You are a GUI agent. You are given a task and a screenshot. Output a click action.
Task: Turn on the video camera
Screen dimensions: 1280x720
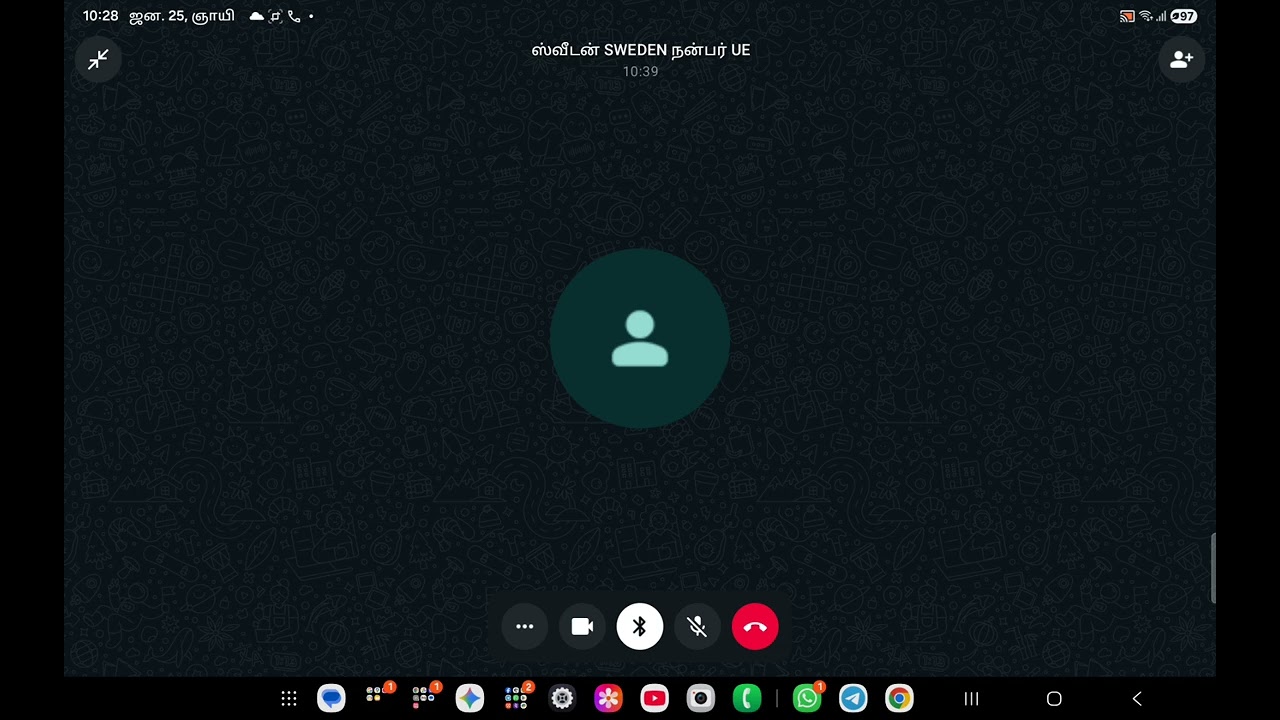click(582, 627)
